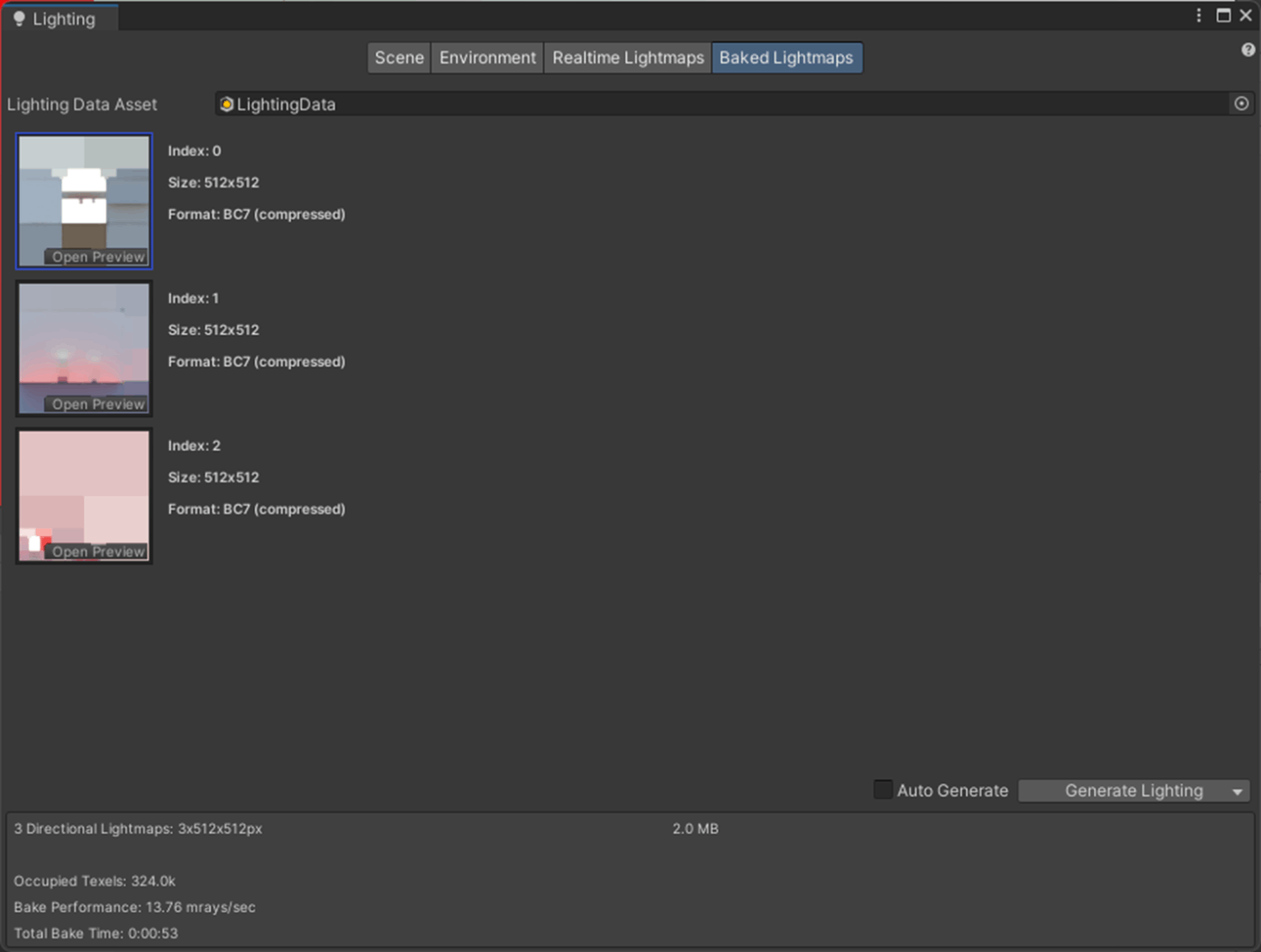Click the lightbulb icon on Lighting tab
Screen dimensions: 1261x952
(x=19, y=18)
